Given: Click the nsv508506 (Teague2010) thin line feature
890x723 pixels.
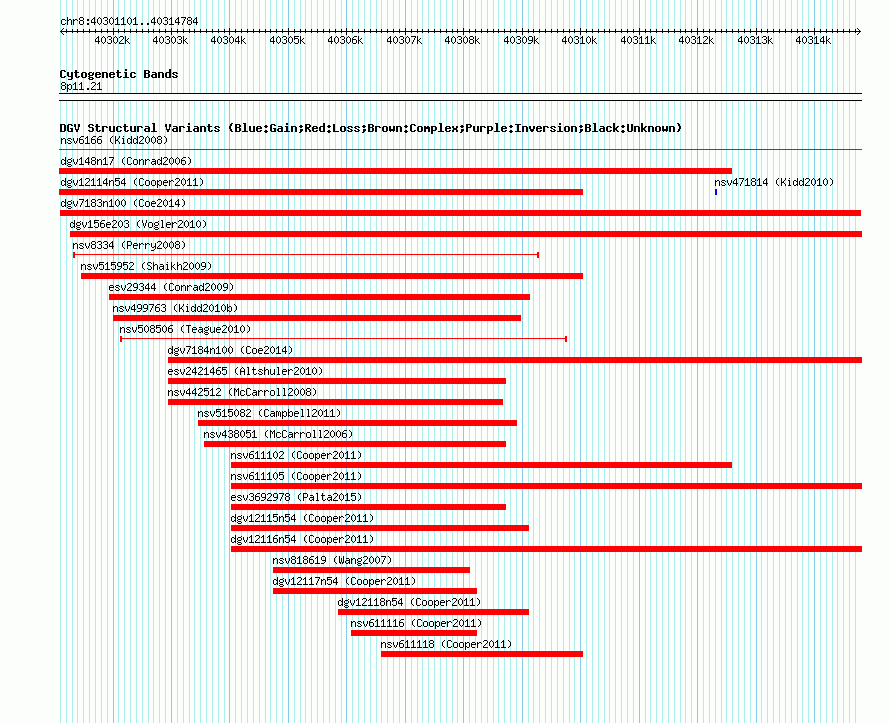Looking at the screenshot, I should coord(343,339).
